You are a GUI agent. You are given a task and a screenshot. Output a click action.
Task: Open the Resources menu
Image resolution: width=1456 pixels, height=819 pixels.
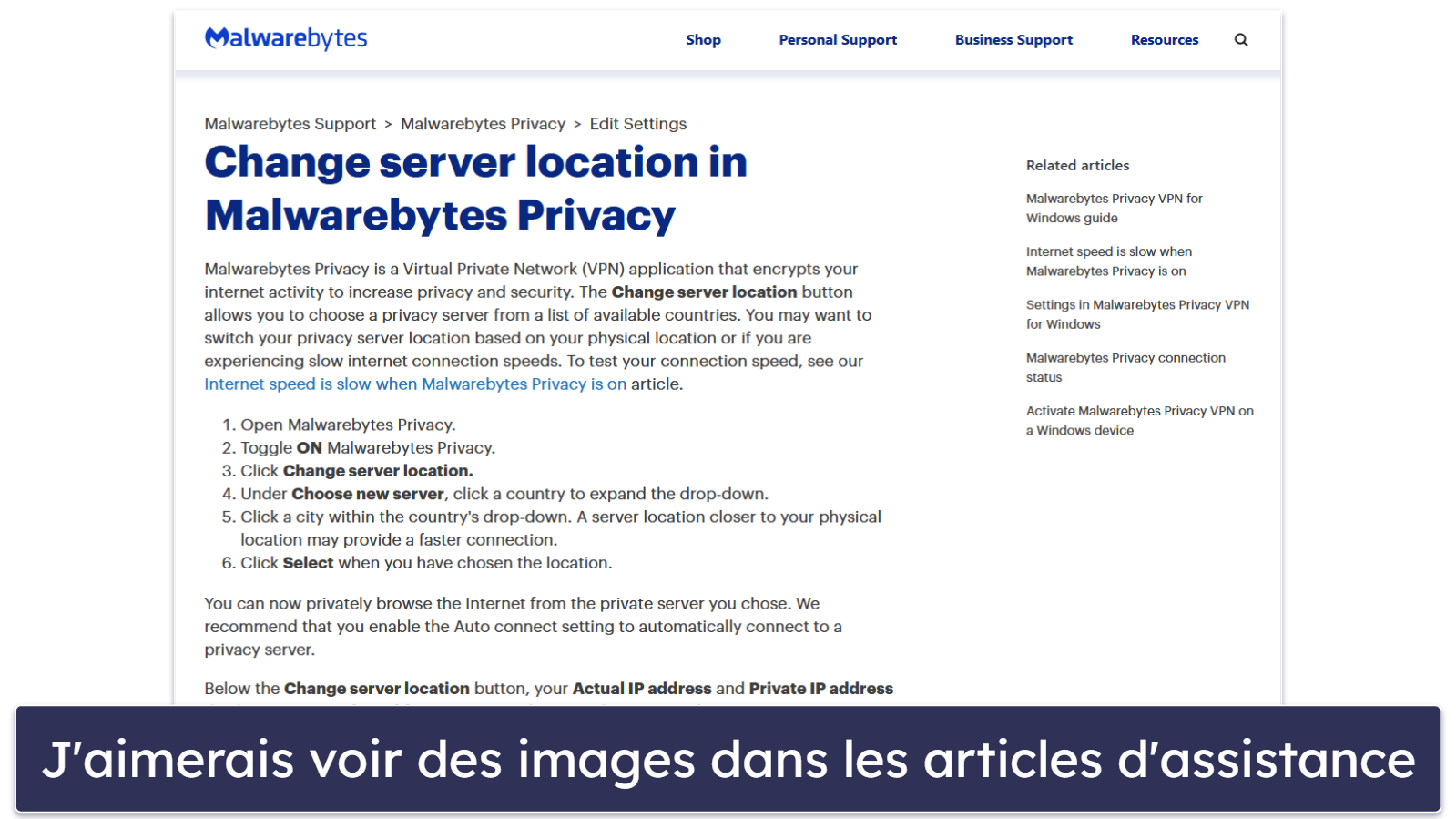click(x=1165, y=40)
